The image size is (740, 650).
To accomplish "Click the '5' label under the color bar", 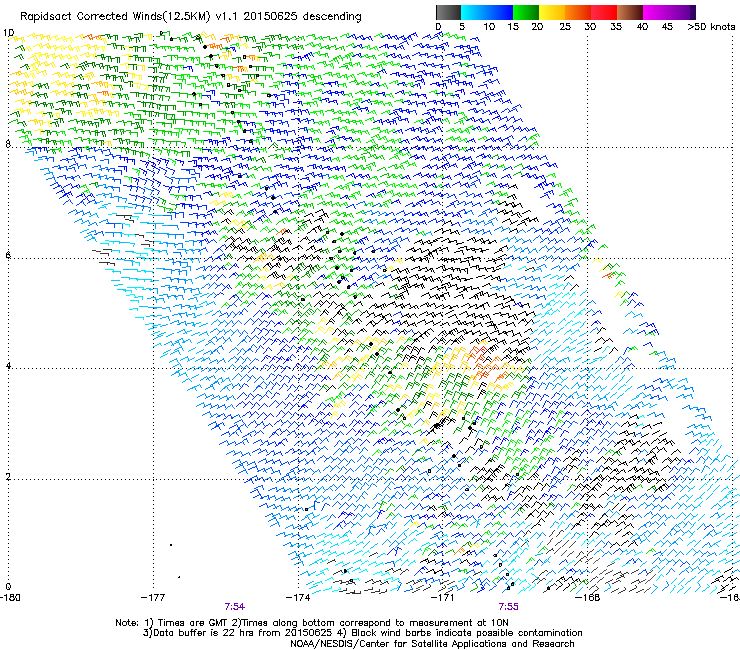I will point(462,27).
